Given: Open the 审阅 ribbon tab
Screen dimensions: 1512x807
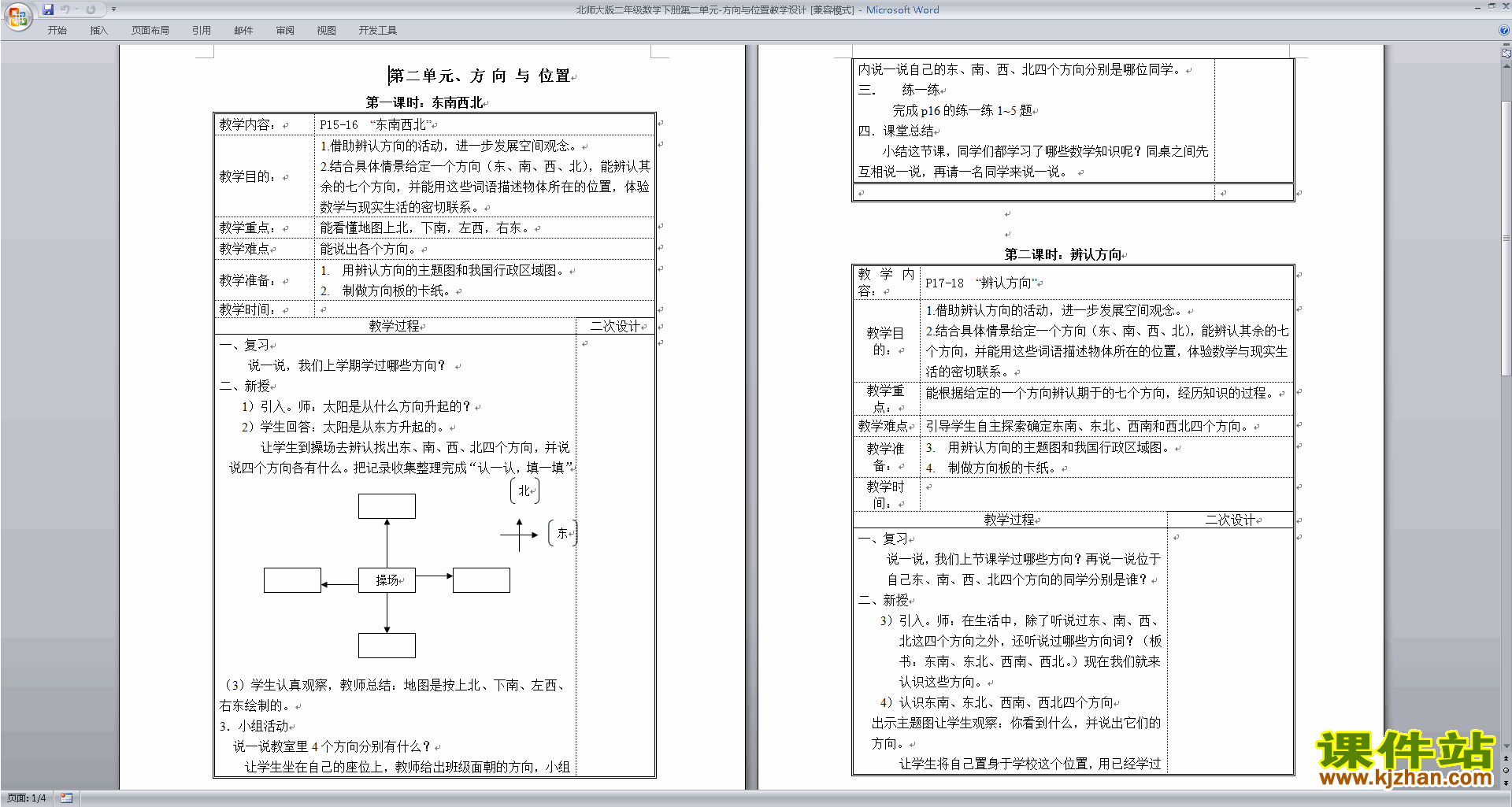Looking at the screenshot, I should (x=285, y=30).
